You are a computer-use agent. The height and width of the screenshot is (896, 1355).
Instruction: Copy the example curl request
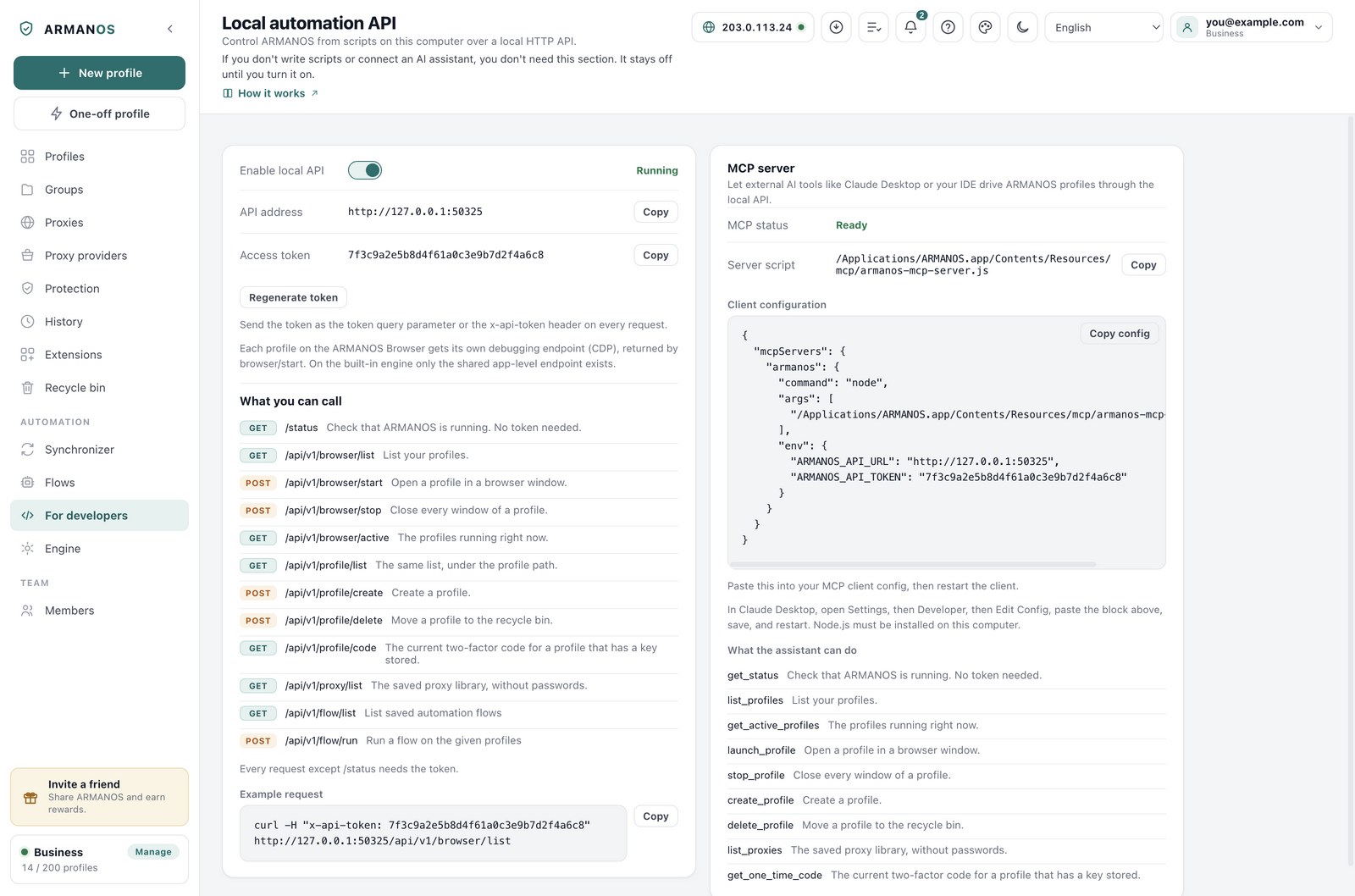coord(655,816)
